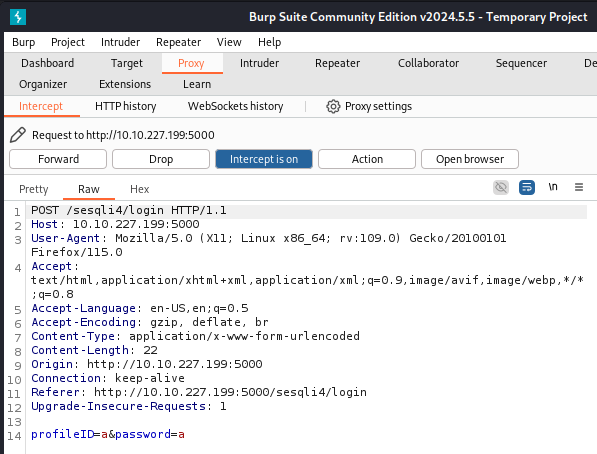The height and width of the screenshot is (454, 597).
Task: Toggle hide non-printable characters eye icon
Action: tap(501, 187)
